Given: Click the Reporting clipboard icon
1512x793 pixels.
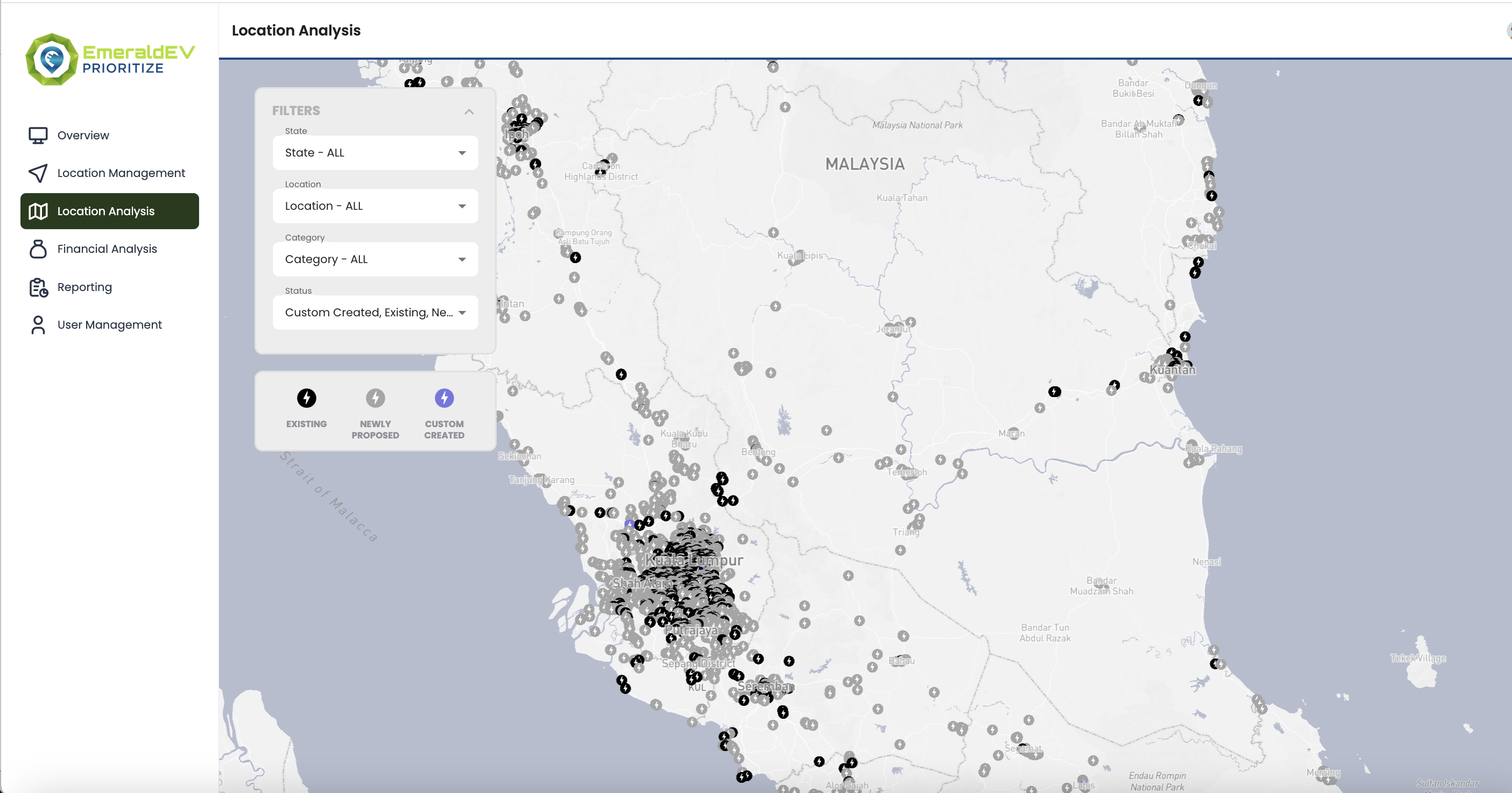Looking at the screenshot, I should click(x=38, y=287).
